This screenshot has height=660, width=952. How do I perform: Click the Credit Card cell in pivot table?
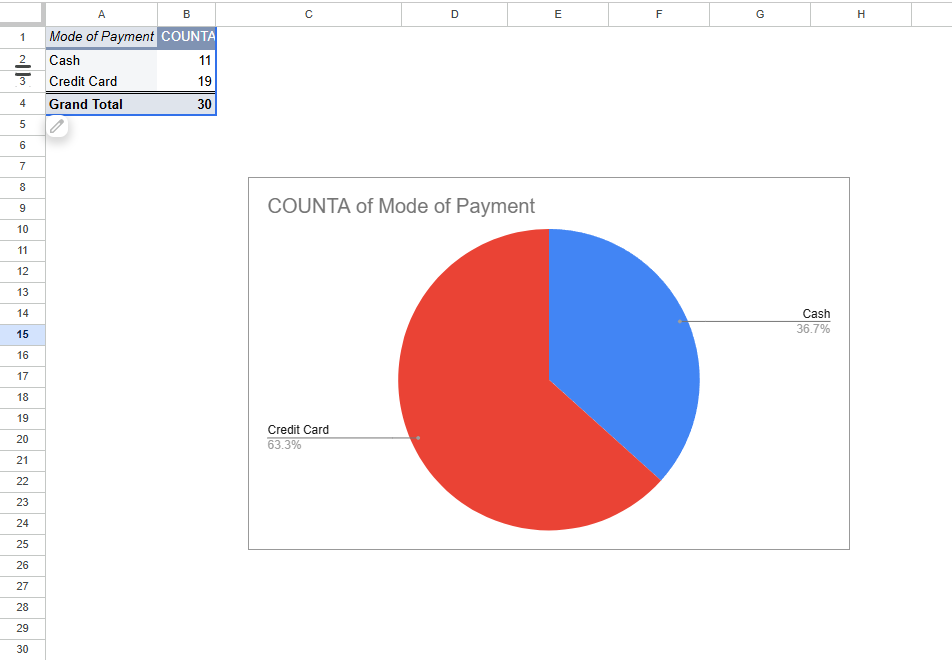[x=101, y=81]
